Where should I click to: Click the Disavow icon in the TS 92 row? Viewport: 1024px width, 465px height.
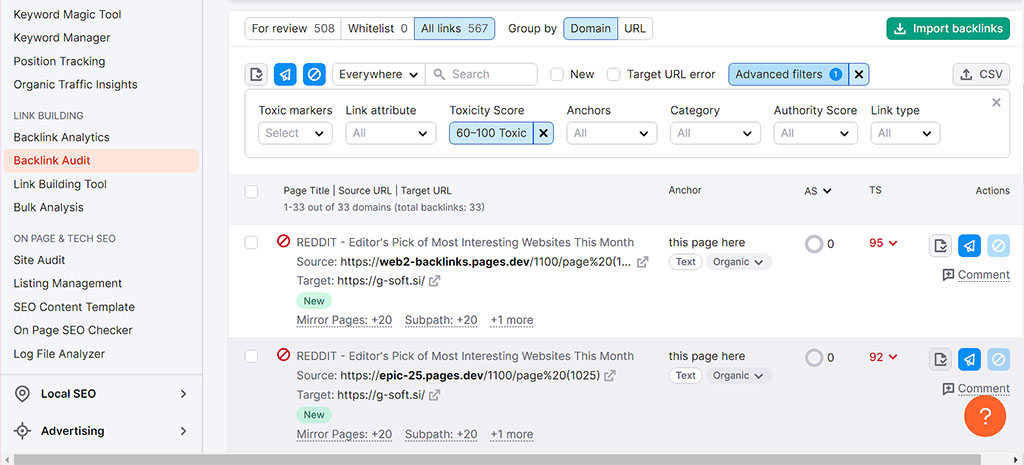coord(999,360)
